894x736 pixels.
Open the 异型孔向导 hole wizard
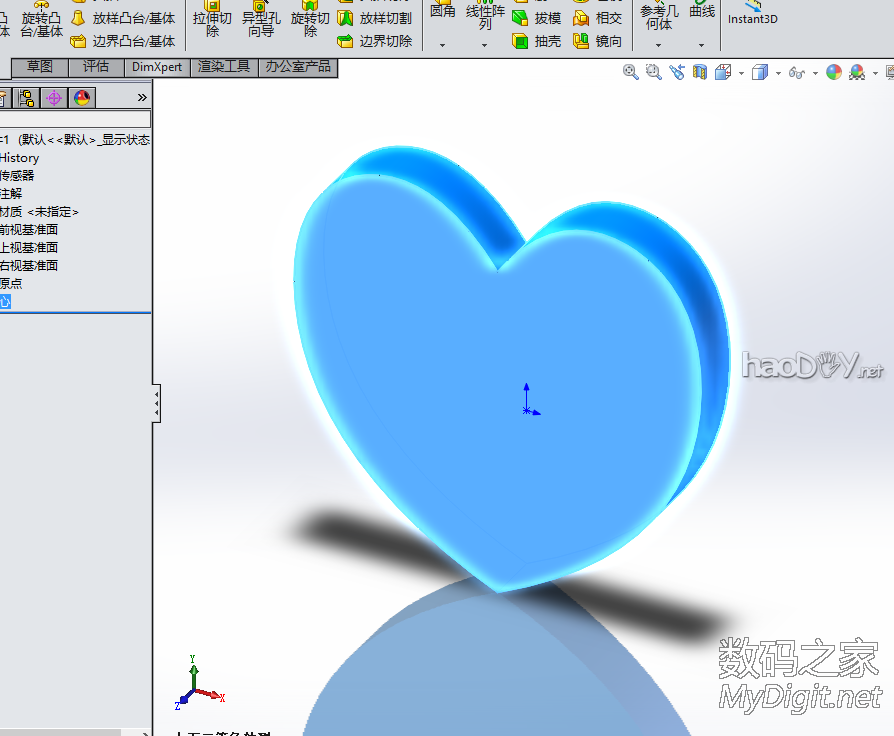click(261, 22)
